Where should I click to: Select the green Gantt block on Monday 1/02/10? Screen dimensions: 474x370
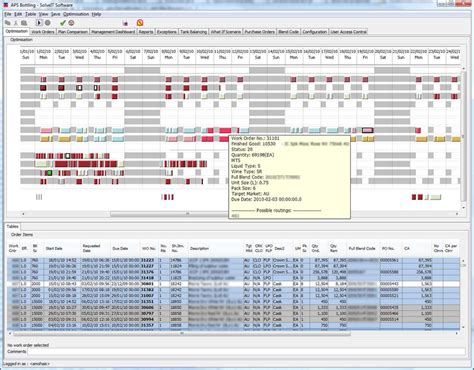click(x=49, y=173)
